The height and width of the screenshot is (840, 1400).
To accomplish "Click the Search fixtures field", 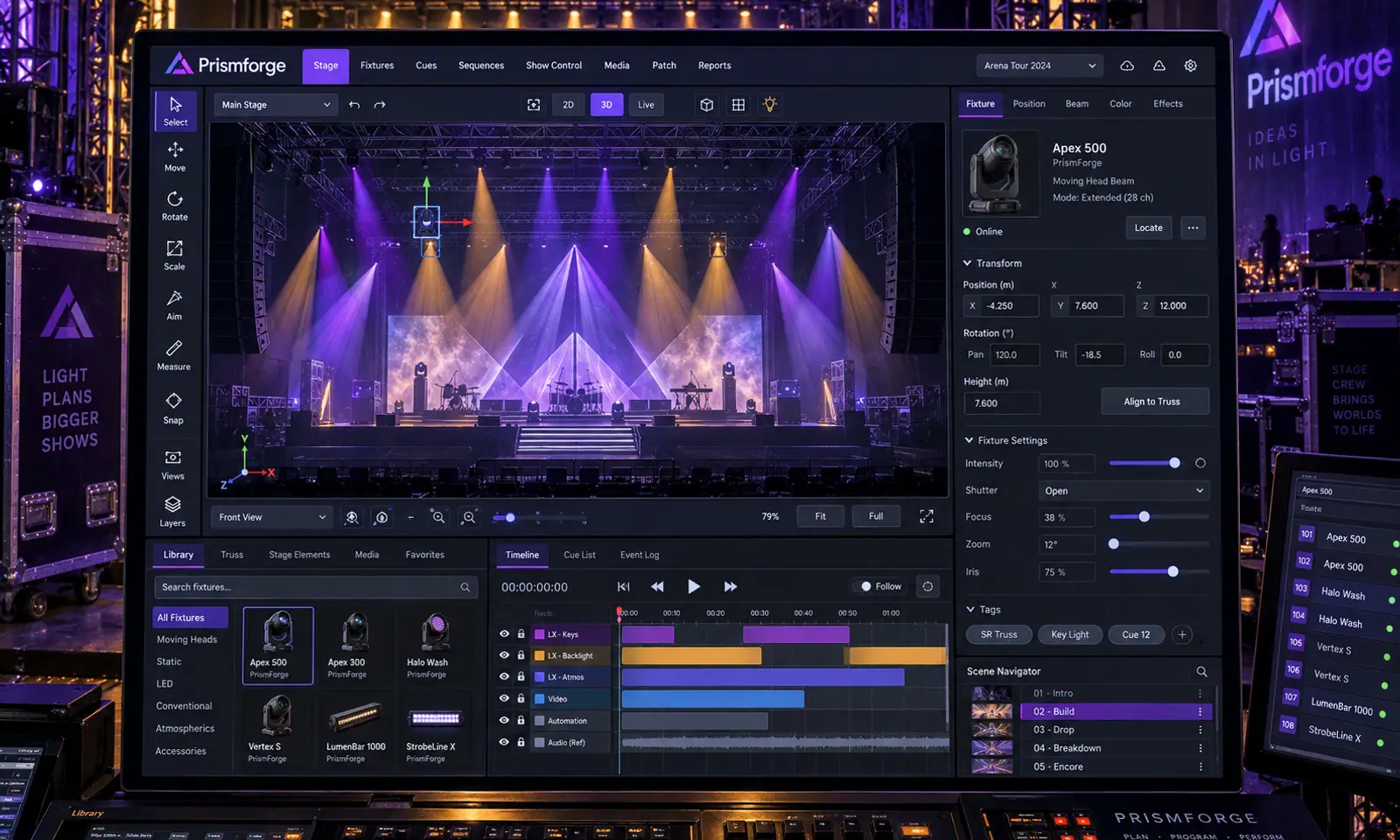I will 316,587.
